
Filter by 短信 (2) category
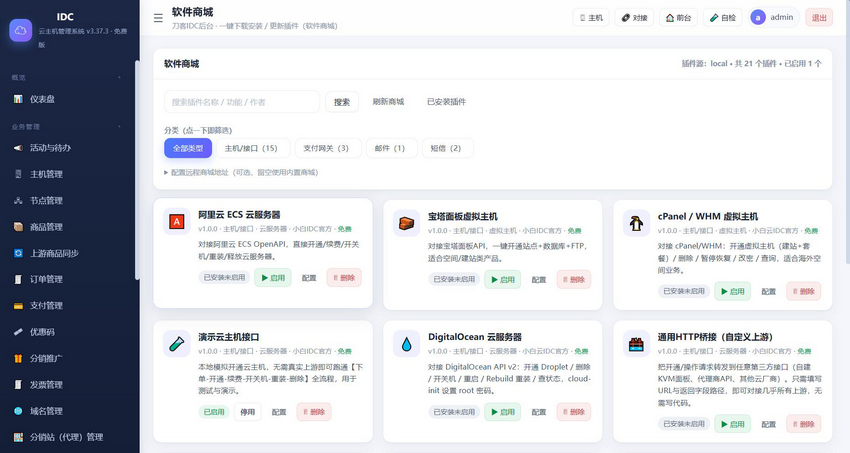pos(448,148)
